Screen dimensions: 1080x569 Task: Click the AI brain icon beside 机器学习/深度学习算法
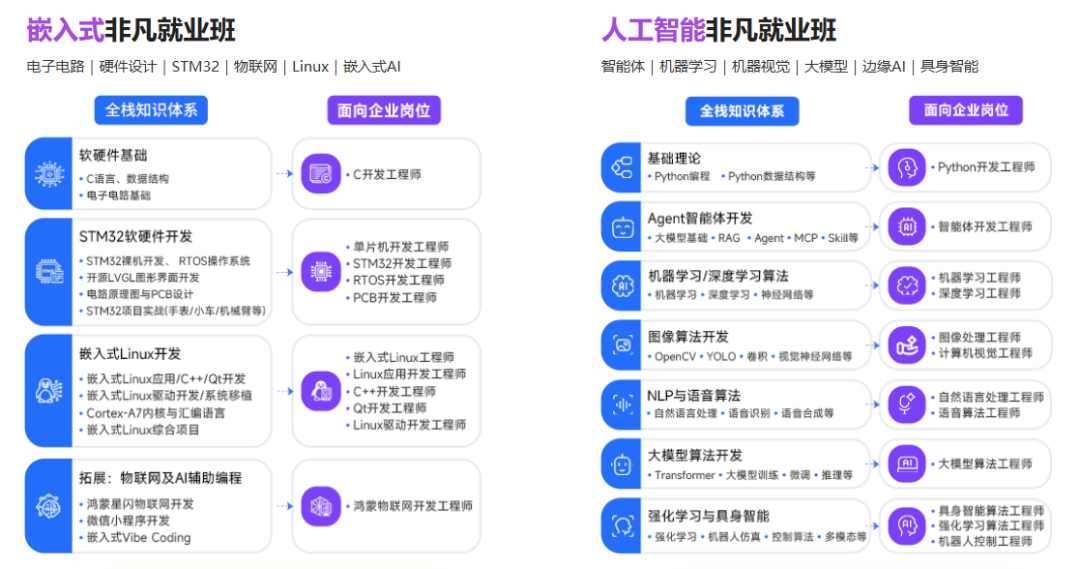click(x=622, y=286)
